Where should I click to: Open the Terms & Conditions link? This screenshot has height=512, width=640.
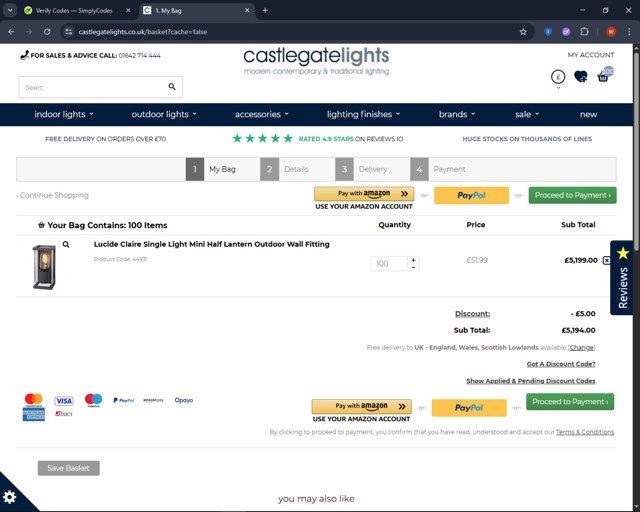coord(585,432)
